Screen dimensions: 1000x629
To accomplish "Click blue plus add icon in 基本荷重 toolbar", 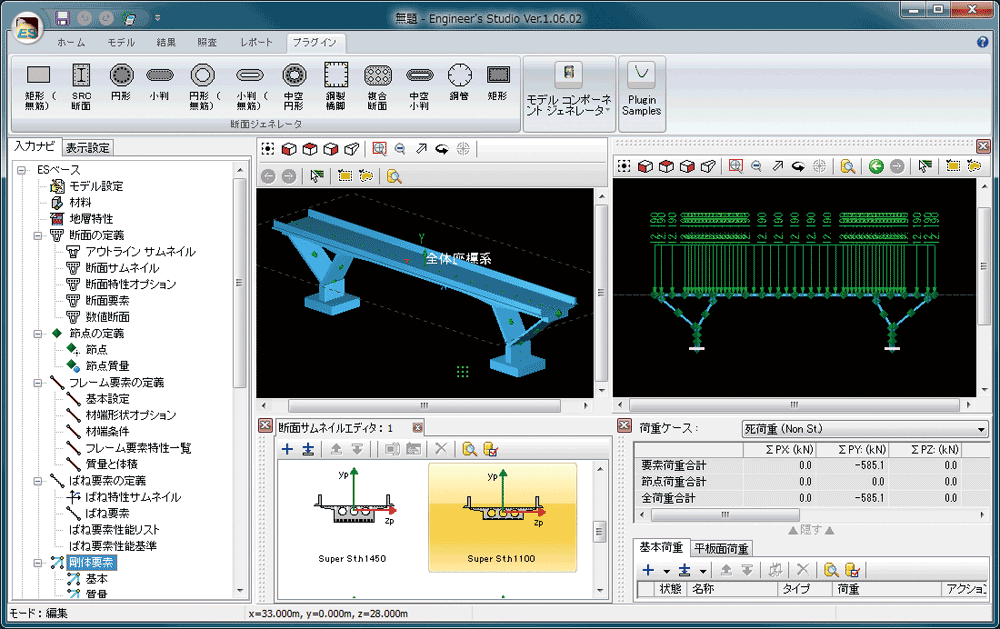I will 648,570.
